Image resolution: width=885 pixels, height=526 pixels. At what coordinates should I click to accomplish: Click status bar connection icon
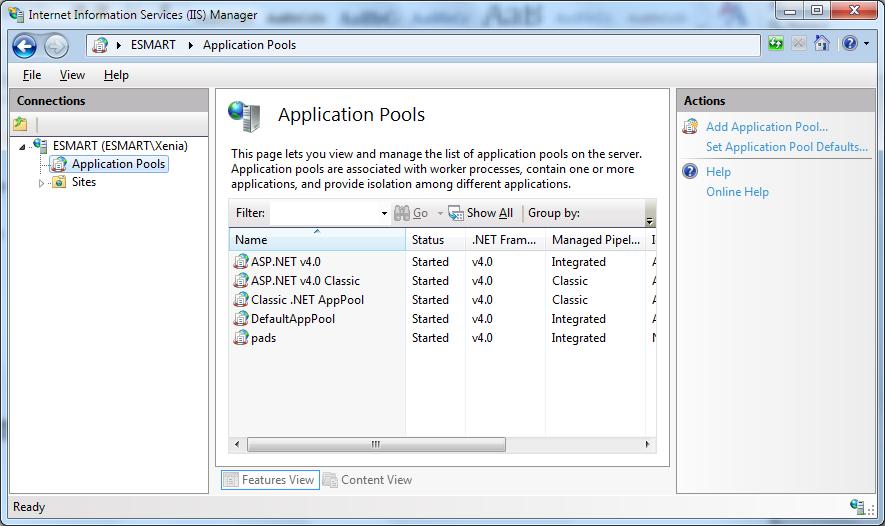click(857, 506)
